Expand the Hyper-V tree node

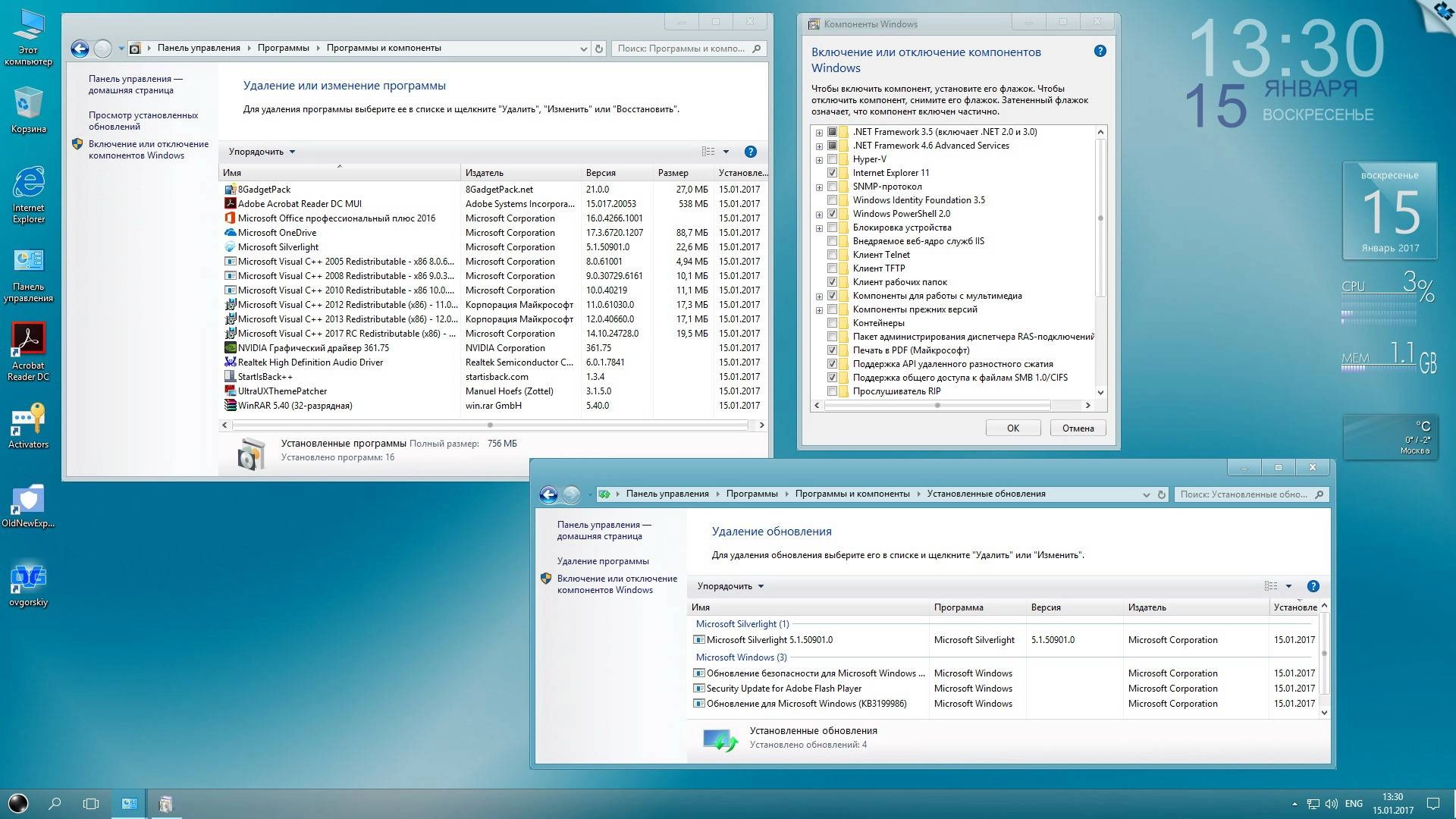tap(818, 158)
